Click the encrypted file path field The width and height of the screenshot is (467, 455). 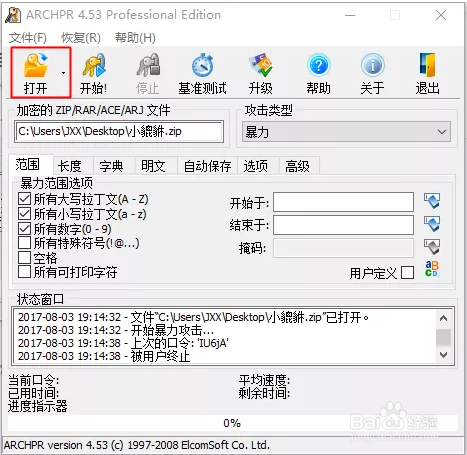pos(119,132)
